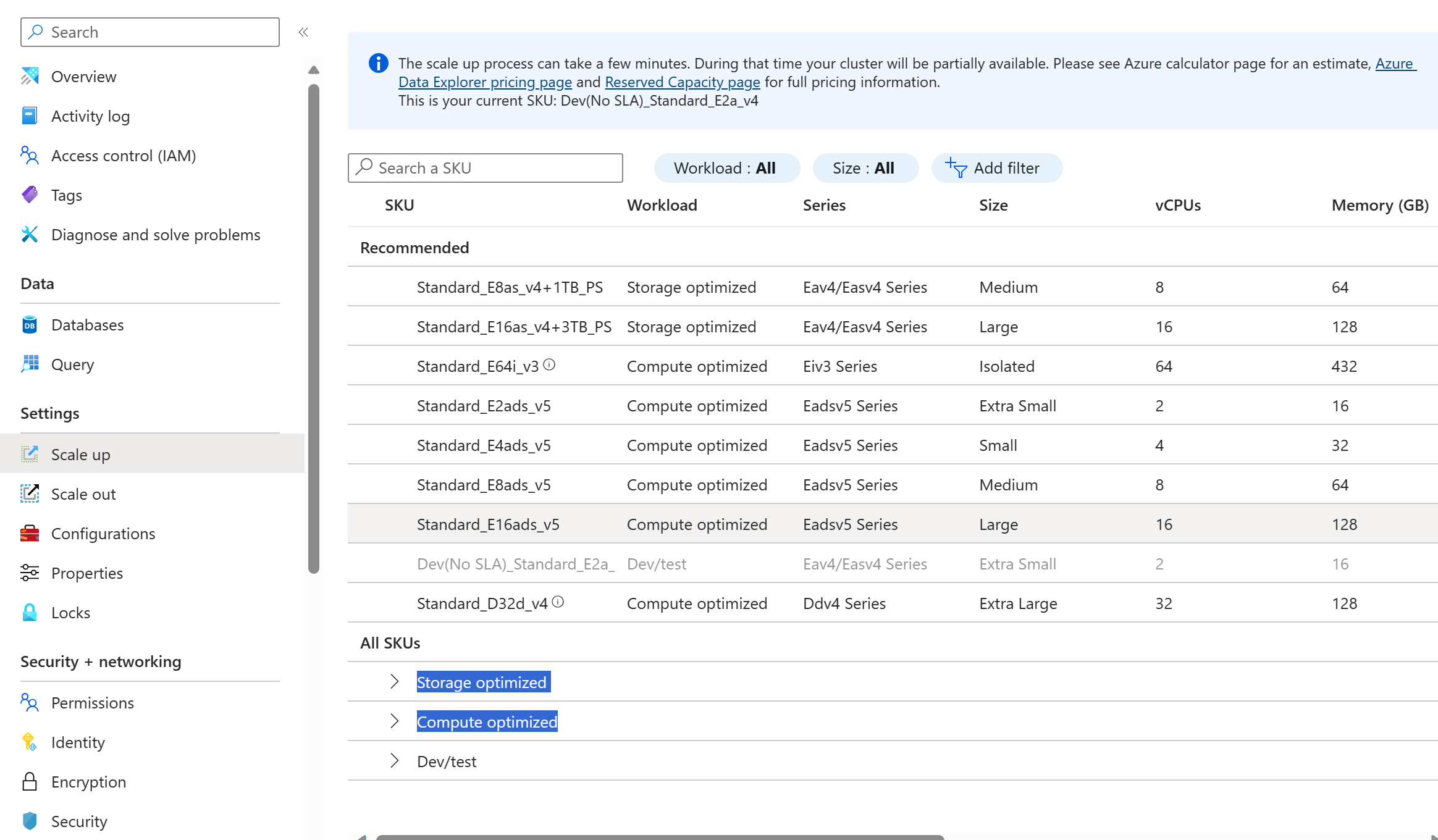The image size is (1438, 840).
Task: Click the Identity key icon
Action: tap(29, 742)
